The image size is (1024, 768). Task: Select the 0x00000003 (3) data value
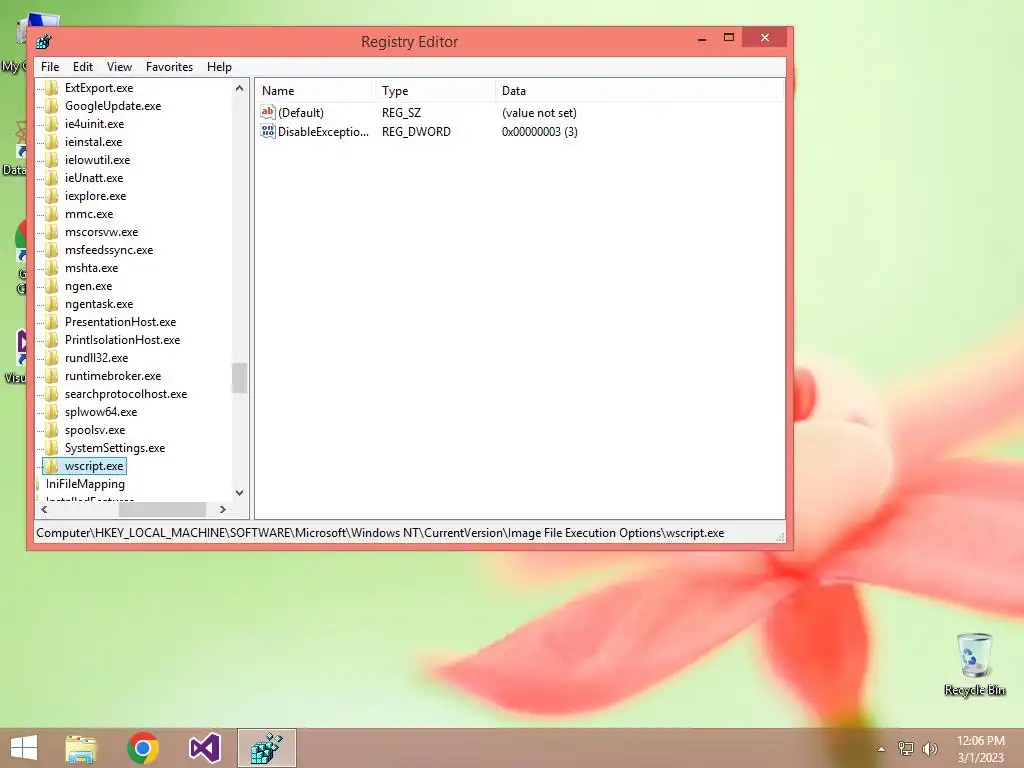(x=539, y=131)
